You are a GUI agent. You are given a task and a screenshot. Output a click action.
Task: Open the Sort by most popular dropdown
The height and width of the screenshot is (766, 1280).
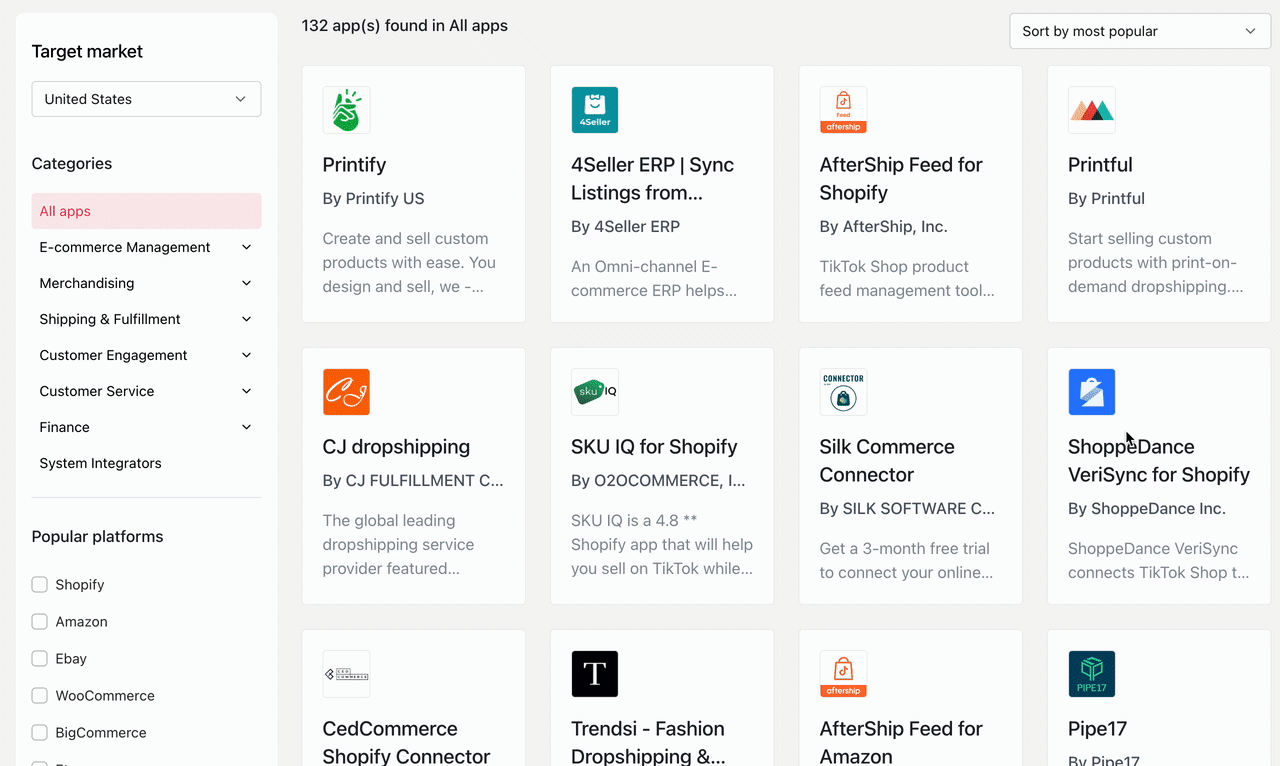[1139, 31]
